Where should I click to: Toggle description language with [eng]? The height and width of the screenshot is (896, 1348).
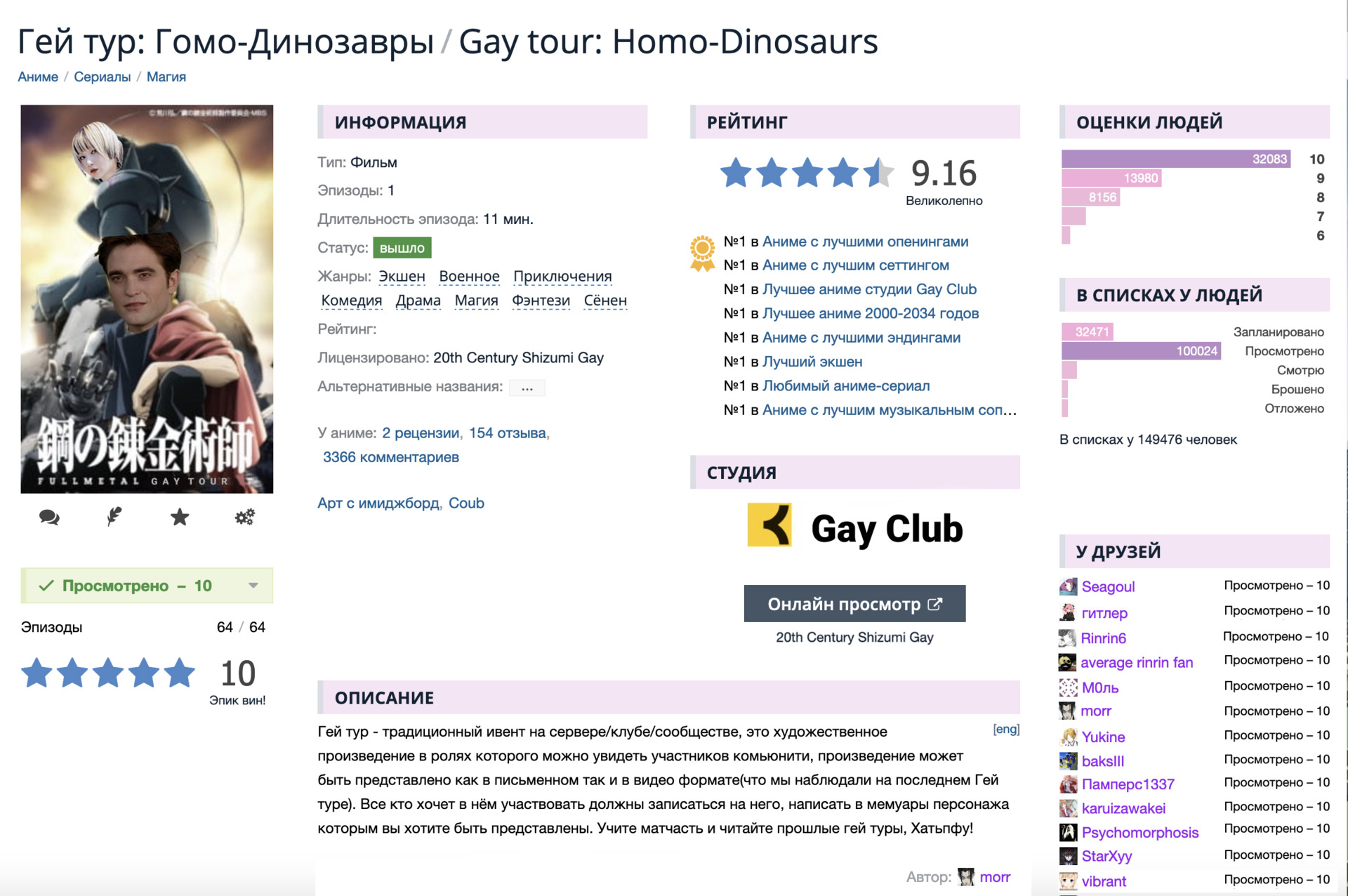1005,729
